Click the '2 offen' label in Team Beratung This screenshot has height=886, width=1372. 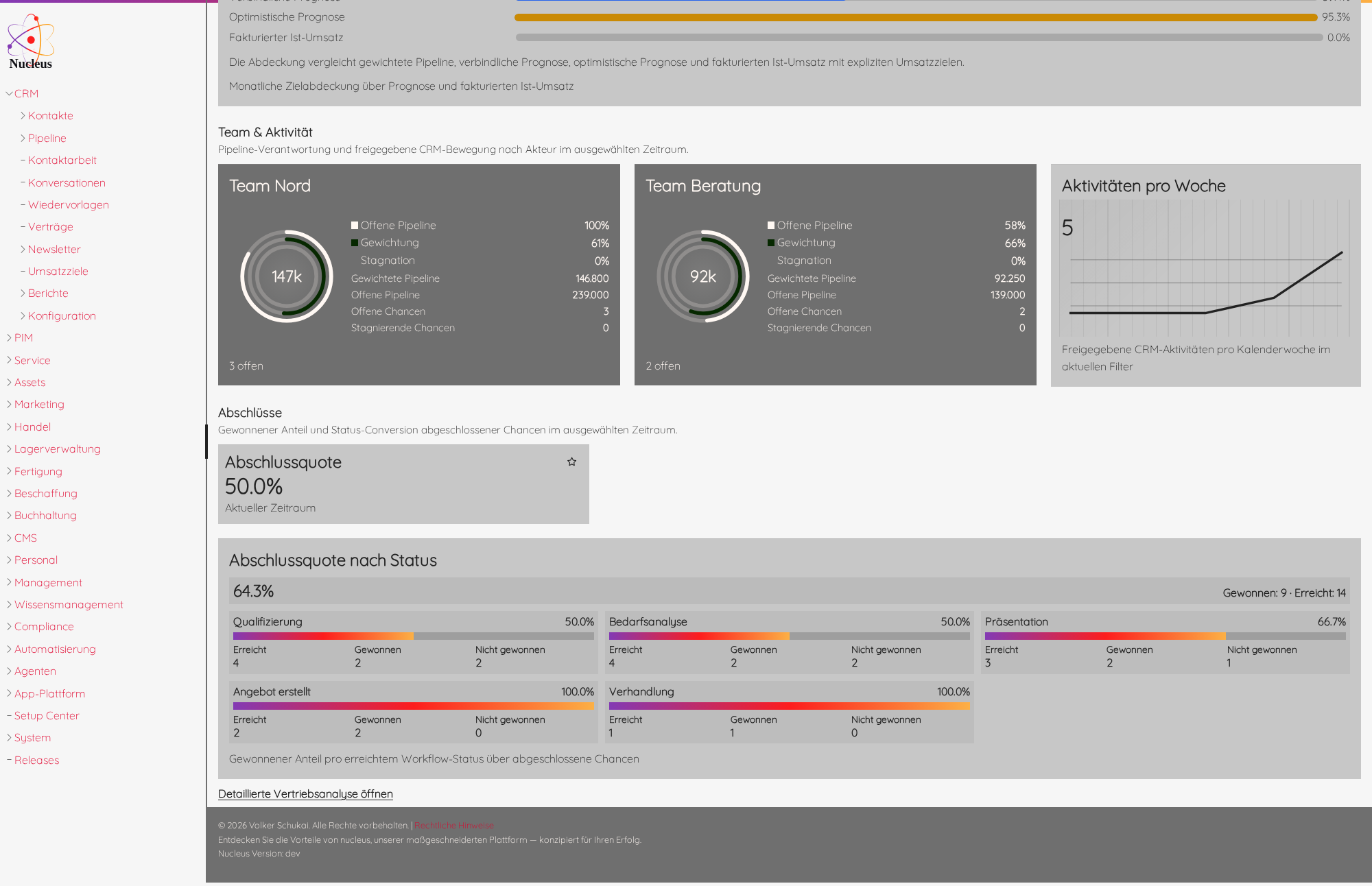663,366
